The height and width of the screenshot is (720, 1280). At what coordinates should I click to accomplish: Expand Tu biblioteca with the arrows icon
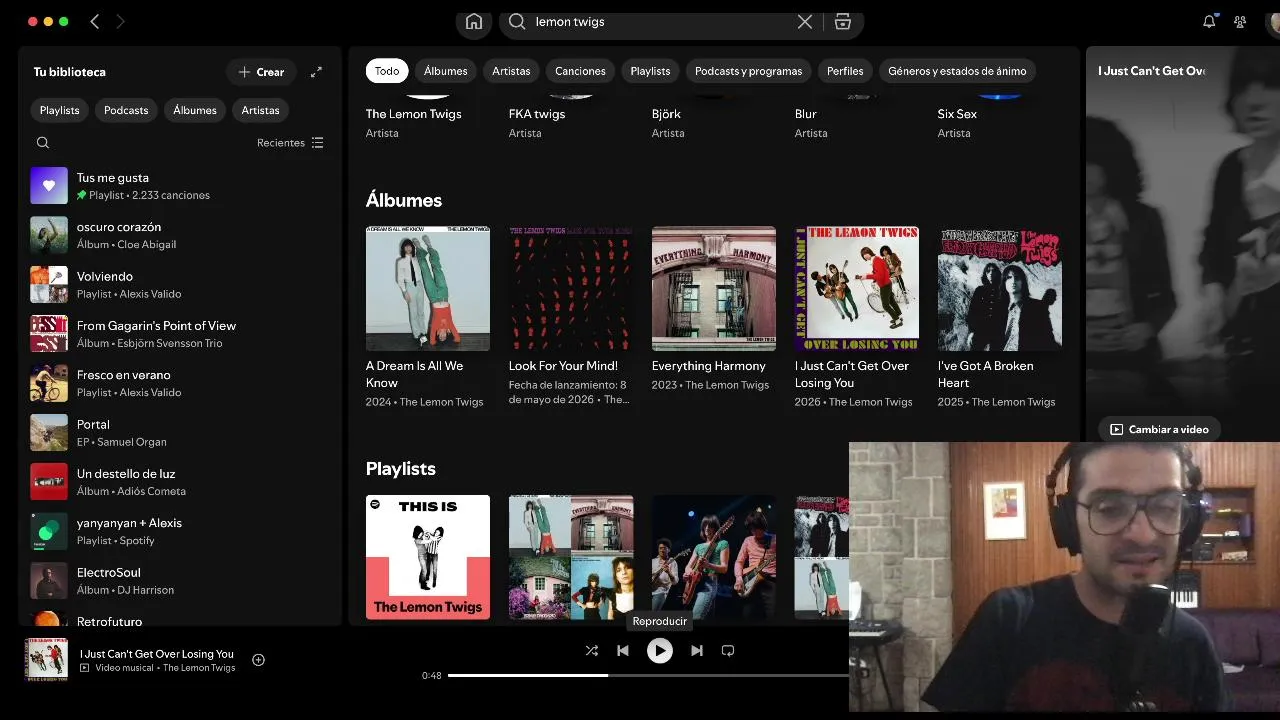tap(316, 72)
